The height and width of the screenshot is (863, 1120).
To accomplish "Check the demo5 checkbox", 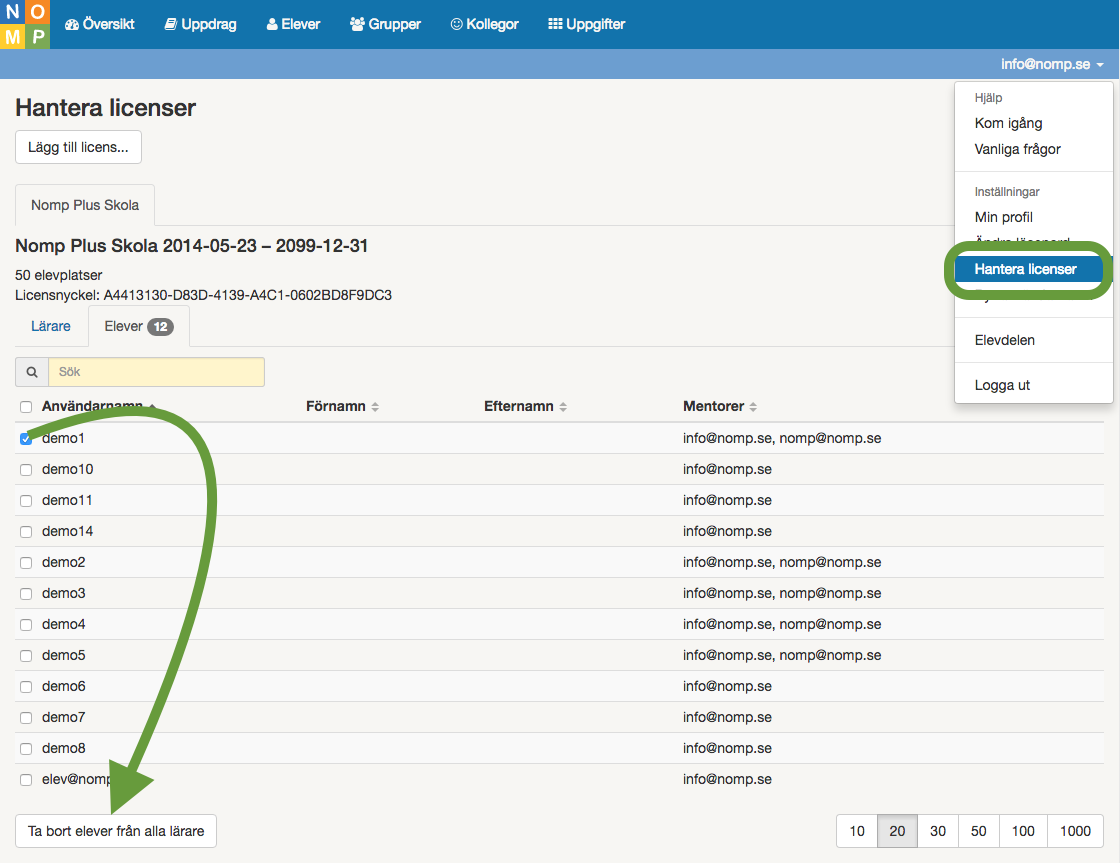I will 26,656.
